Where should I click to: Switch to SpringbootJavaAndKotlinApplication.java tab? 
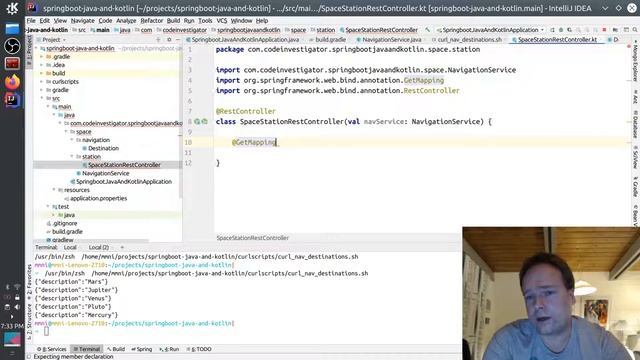click(242, 40)
